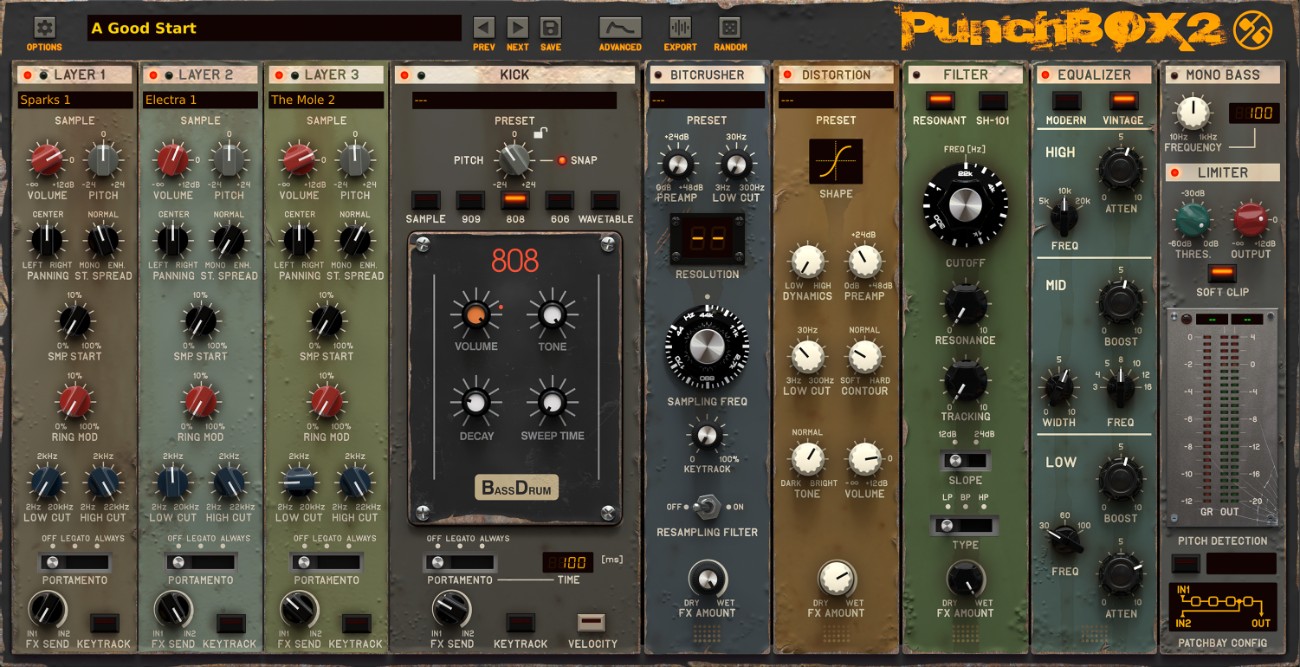Open the Layer 3 sample selector The Mole 2
1300x667 pixels.
pos(326,100)
